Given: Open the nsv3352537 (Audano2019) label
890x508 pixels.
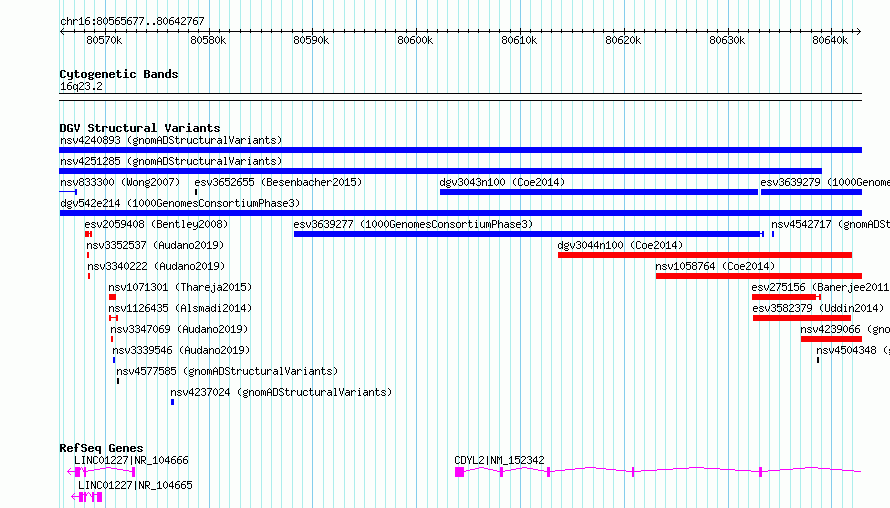Looking at the screenshot, I should [155, 245].
